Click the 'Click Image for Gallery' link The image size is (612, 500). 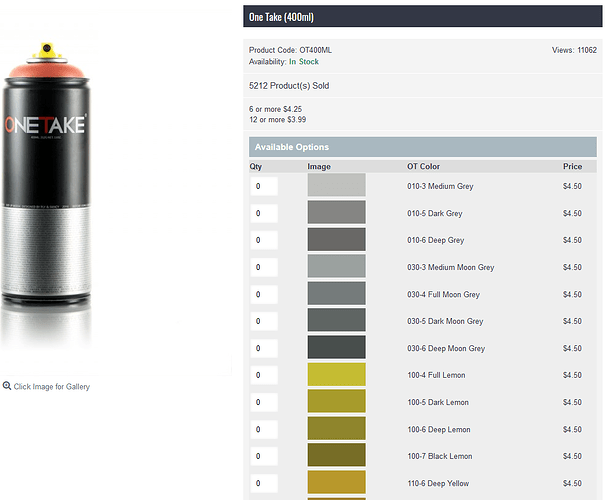(52, 386)
